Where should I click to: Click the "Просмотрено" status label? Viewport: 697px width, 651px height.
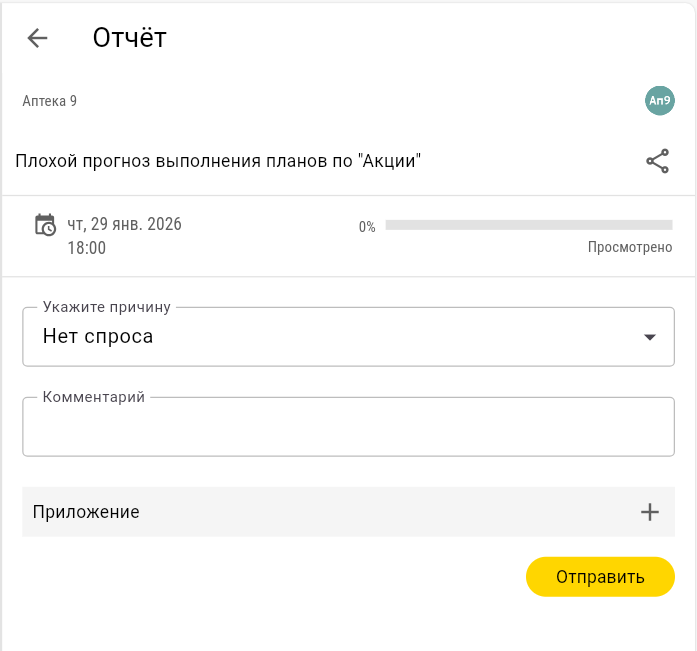pyautogui.click(x=629, y=247)
